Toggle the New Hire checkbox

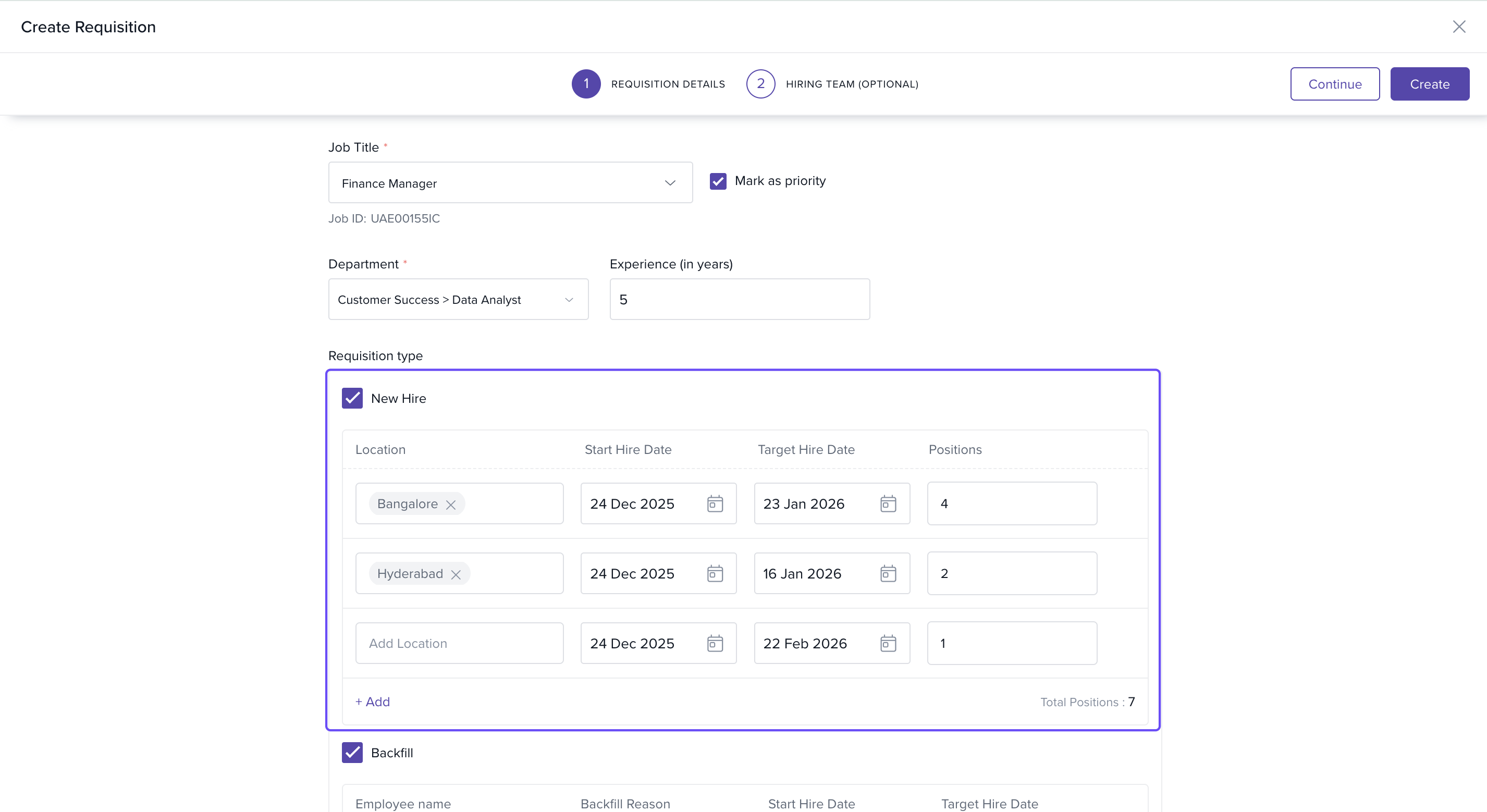[352, 398]
